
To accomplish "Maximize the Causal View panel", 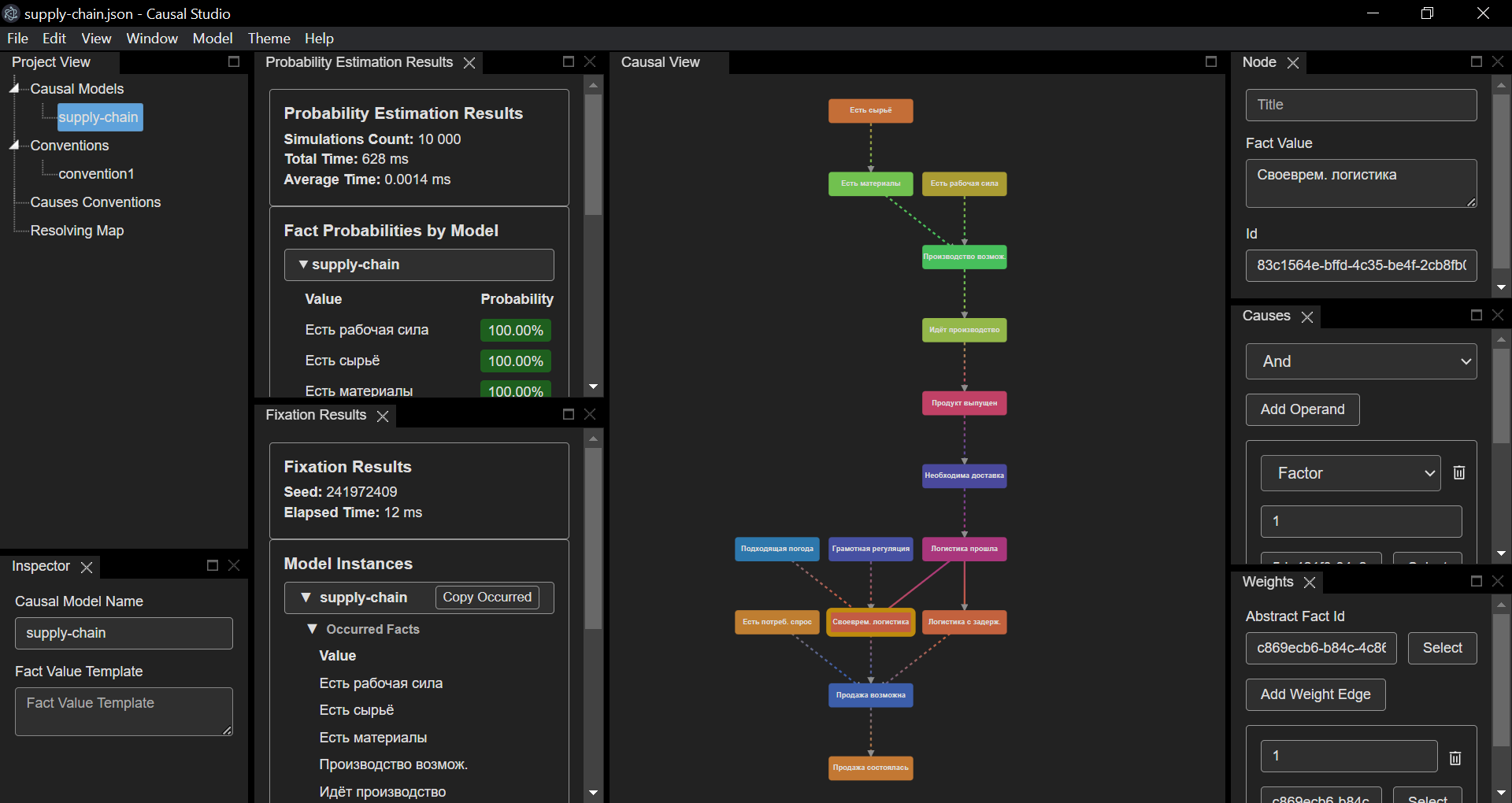I will [1210, 61].
